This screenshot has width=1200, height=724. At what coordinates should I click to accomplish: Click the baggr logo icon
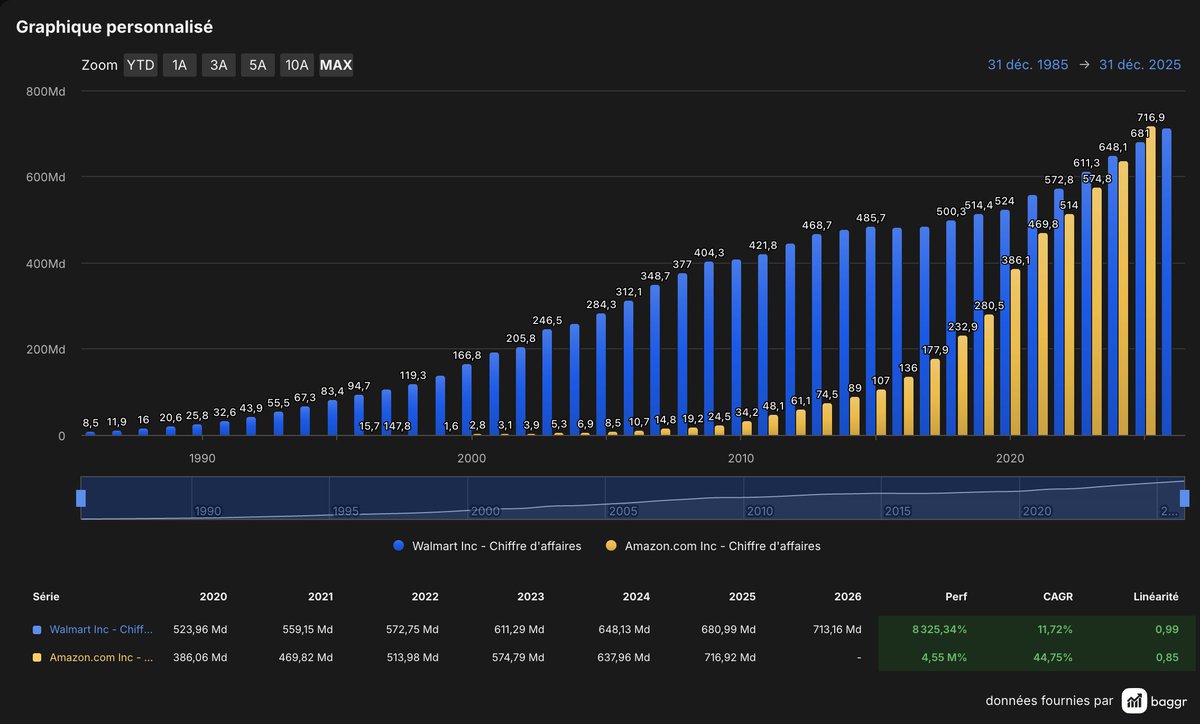[1135, 700]
